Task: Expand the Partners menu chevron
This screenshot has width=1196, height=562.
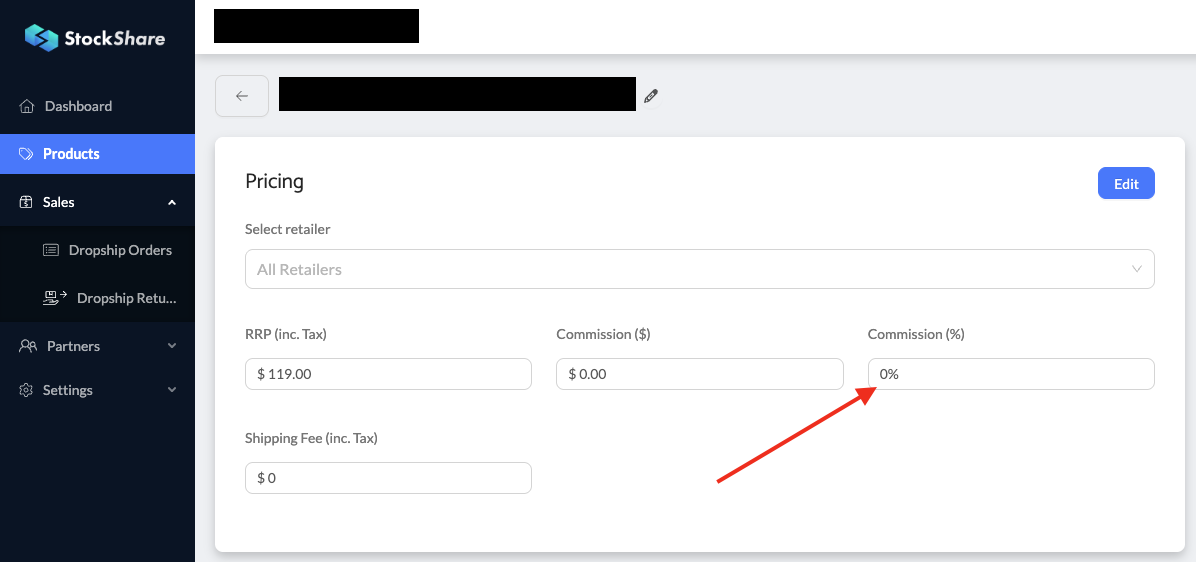Action: pos(172,346)
